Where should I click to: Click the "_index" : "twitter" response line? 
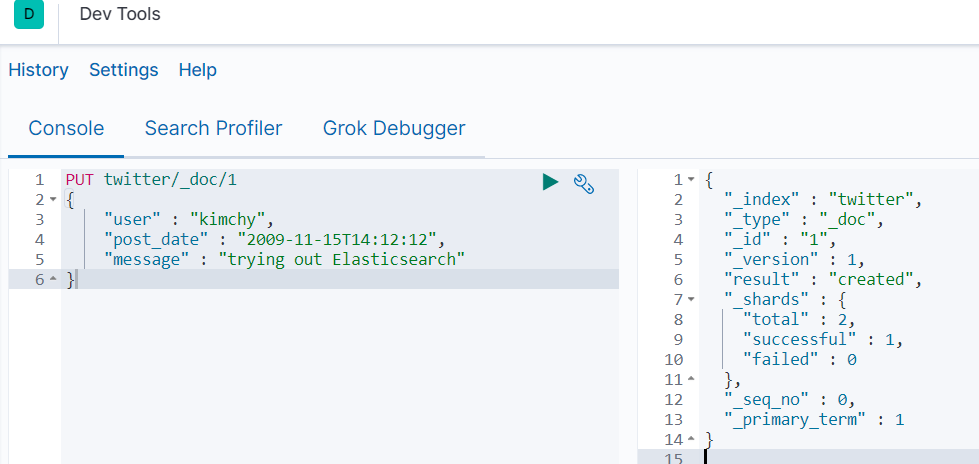823,200
